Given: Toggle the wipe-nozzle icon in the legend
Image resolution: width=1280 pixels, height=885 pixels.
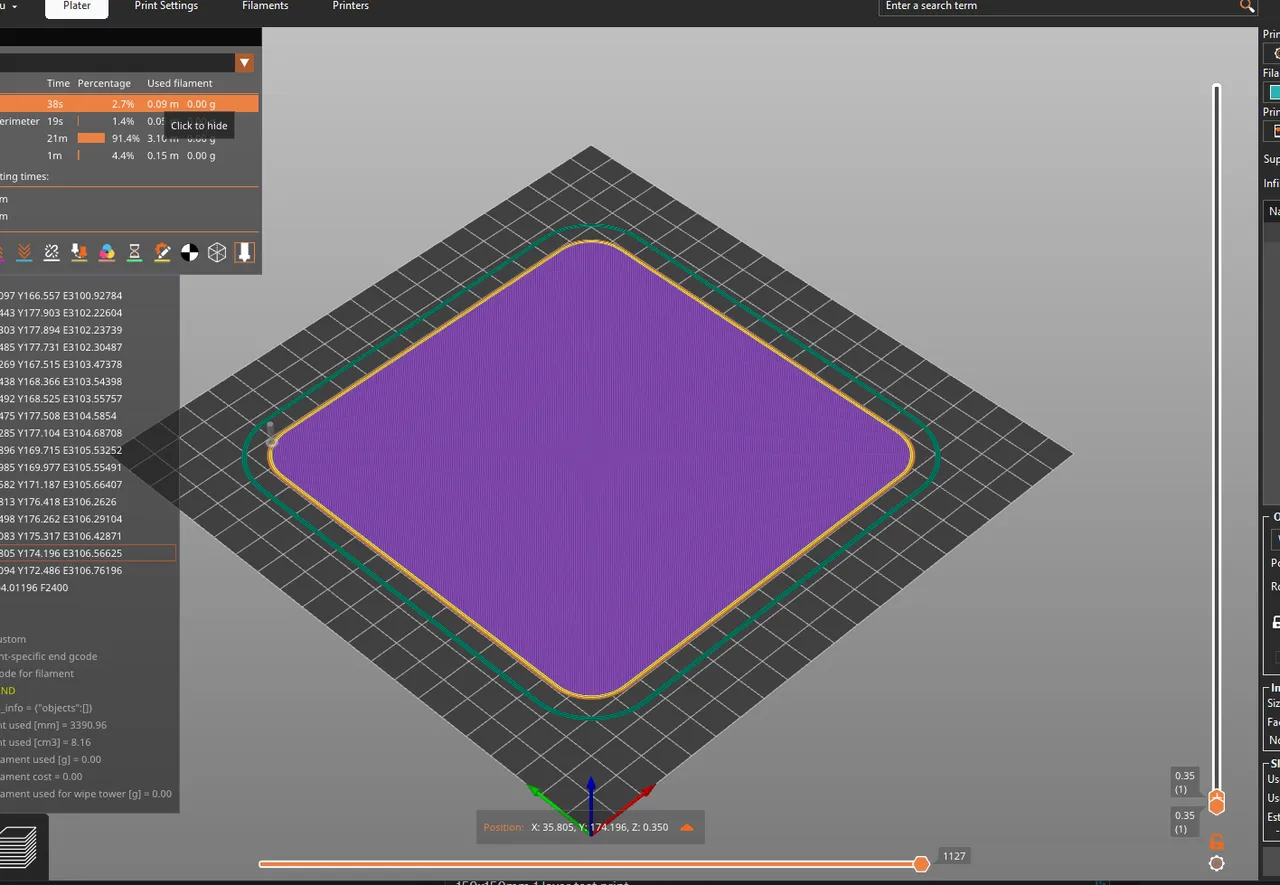Looking at the screenshot, I should (x=51, y=252).
